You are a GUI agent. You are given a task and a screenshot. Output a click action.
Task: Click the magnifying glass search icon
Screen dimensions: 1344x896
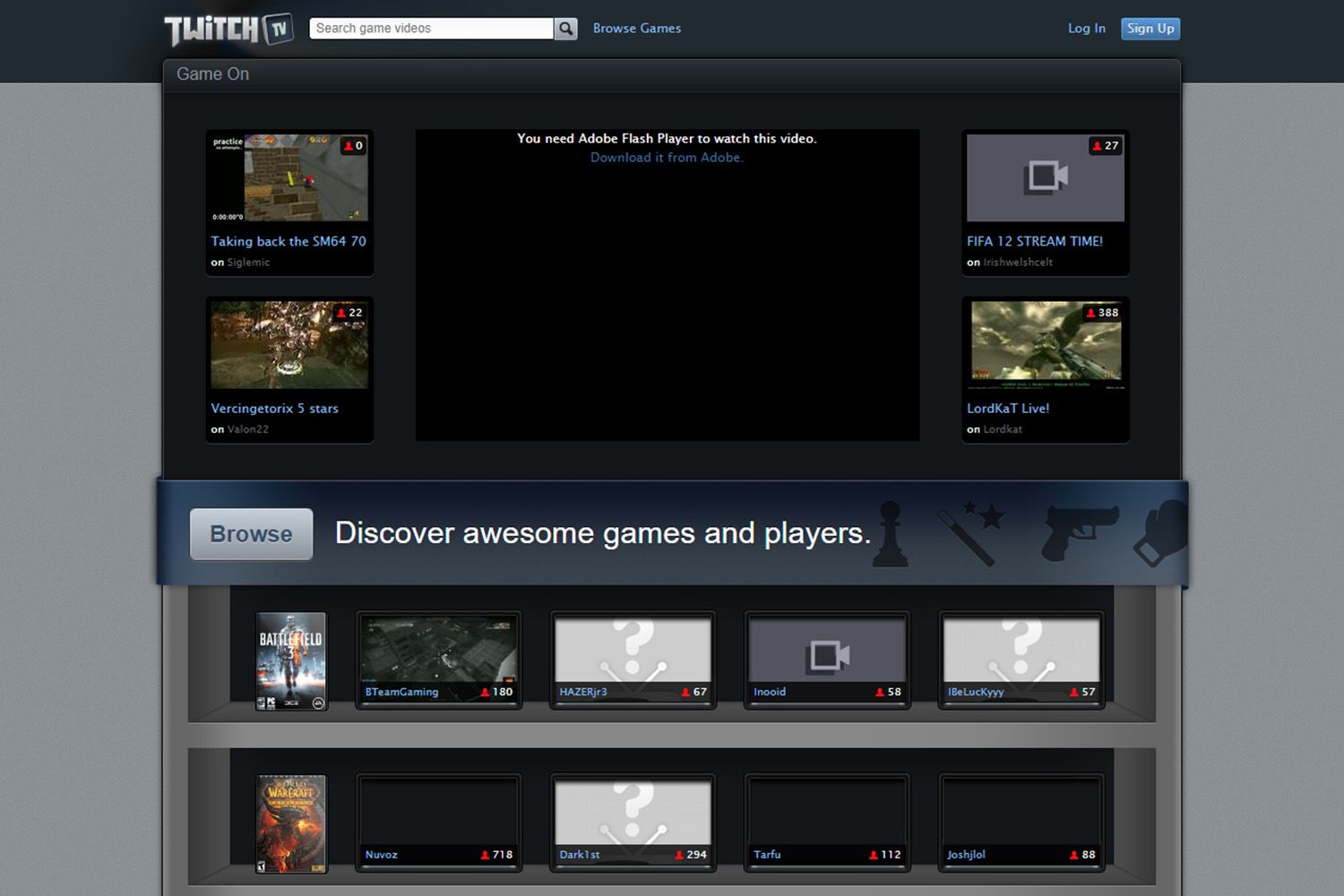[566, 28]
